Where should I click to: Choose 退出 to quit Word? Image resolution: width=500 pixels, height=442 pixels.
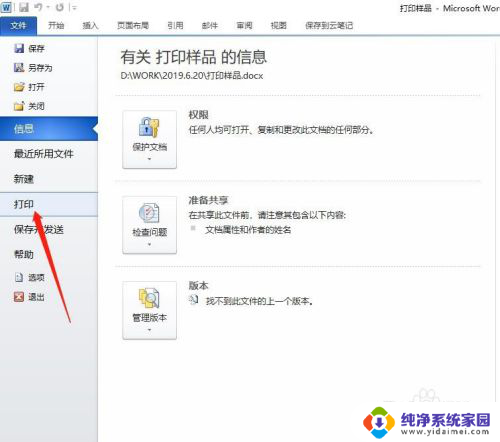click(36, 297)
